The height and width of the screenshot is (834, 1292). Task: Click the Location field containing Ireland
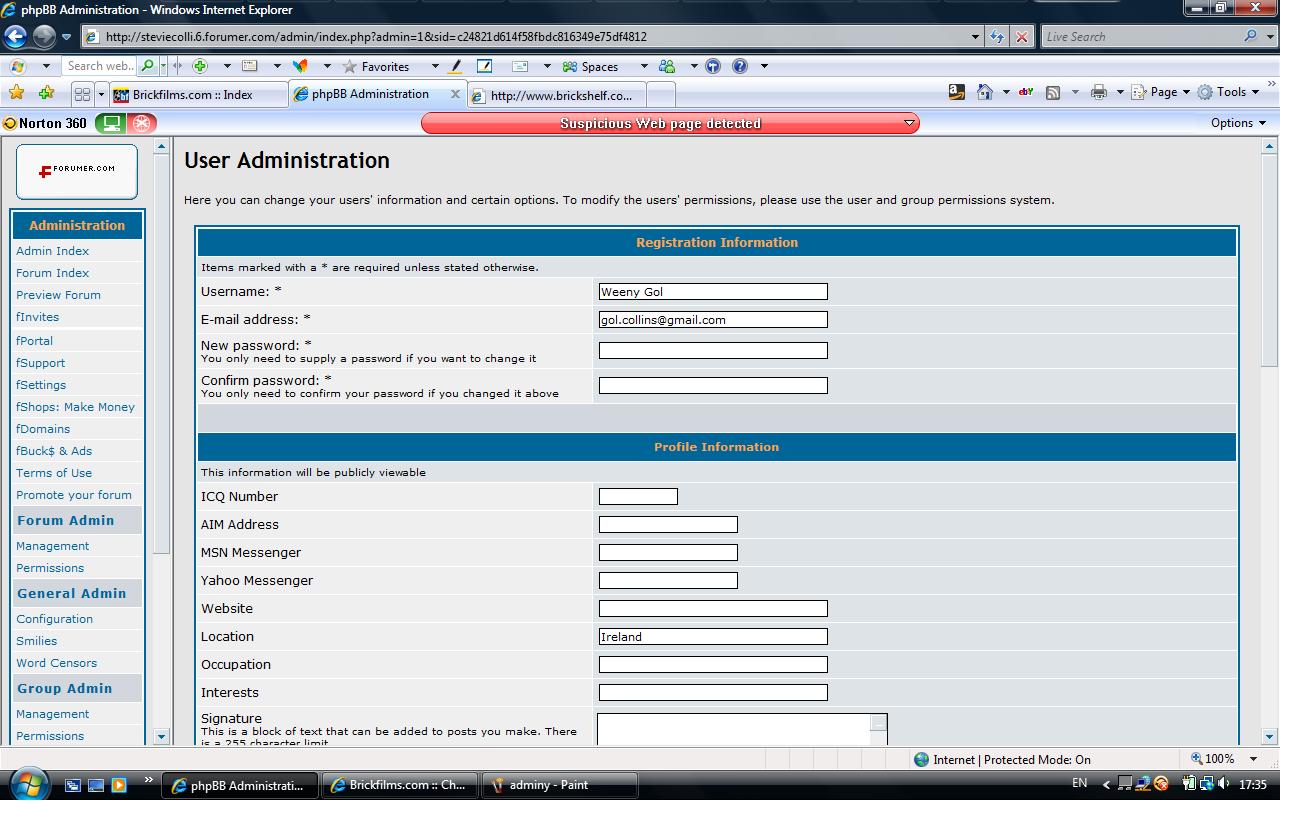pyautogui.click(x=713, y=637)
